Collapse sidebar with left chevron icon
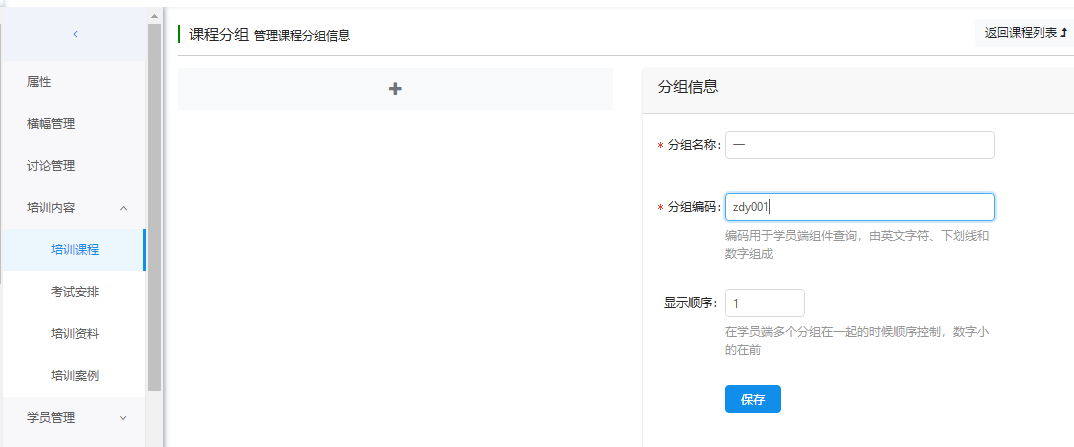Image resolution: width=1074 pixels, height=447 pixels. (x=75, y=34)
